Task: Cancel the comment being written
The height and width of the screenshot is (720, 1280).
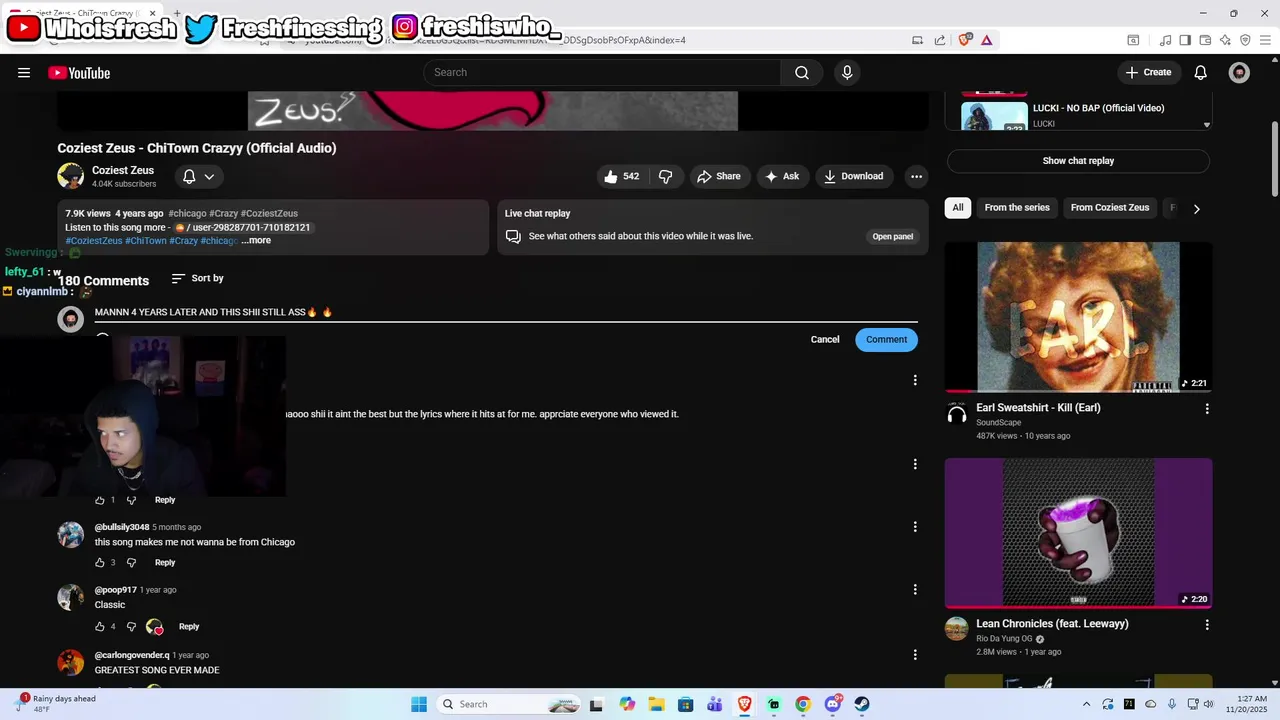Action: click(825, 340)
